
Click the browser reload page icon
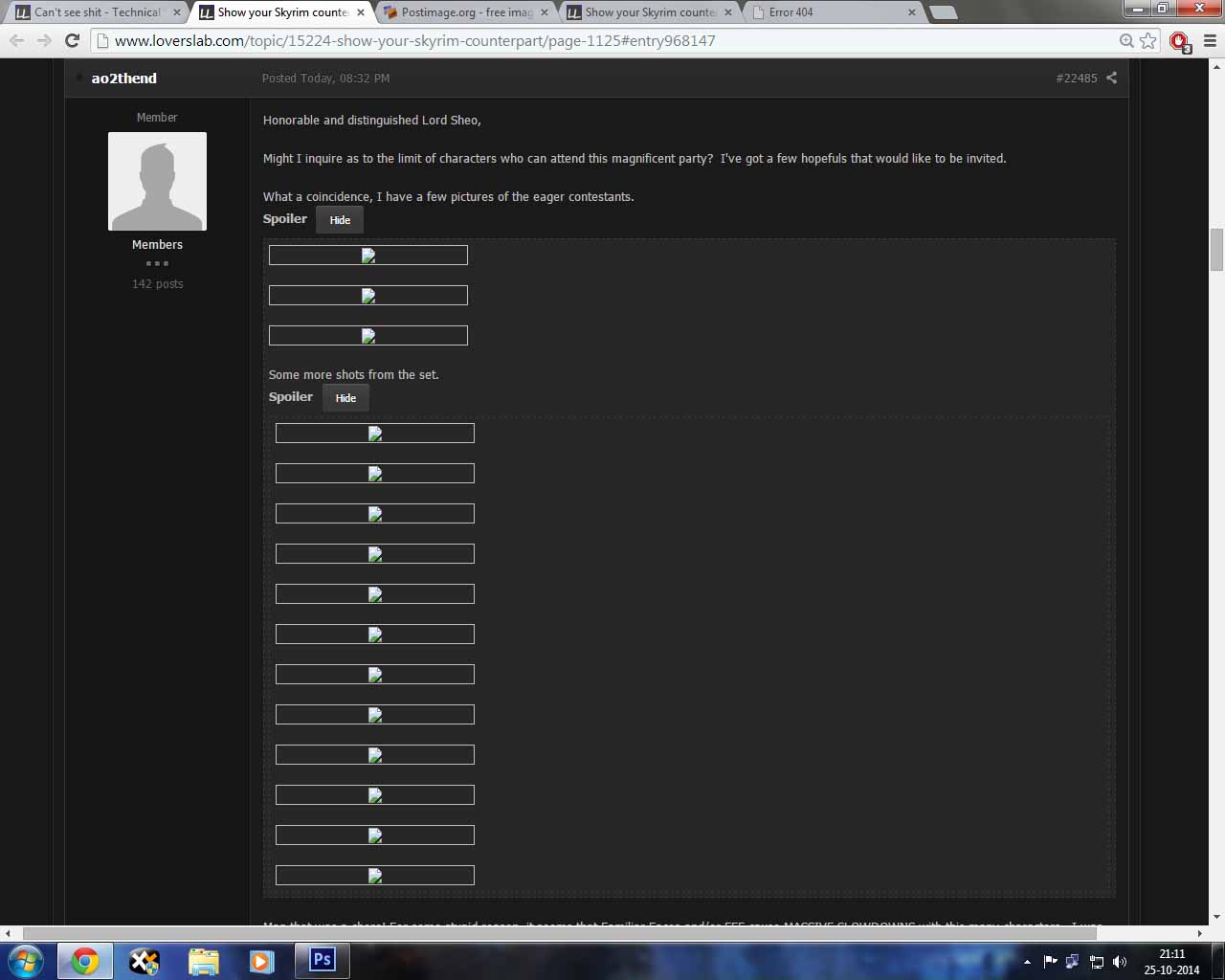pos(72,40)
